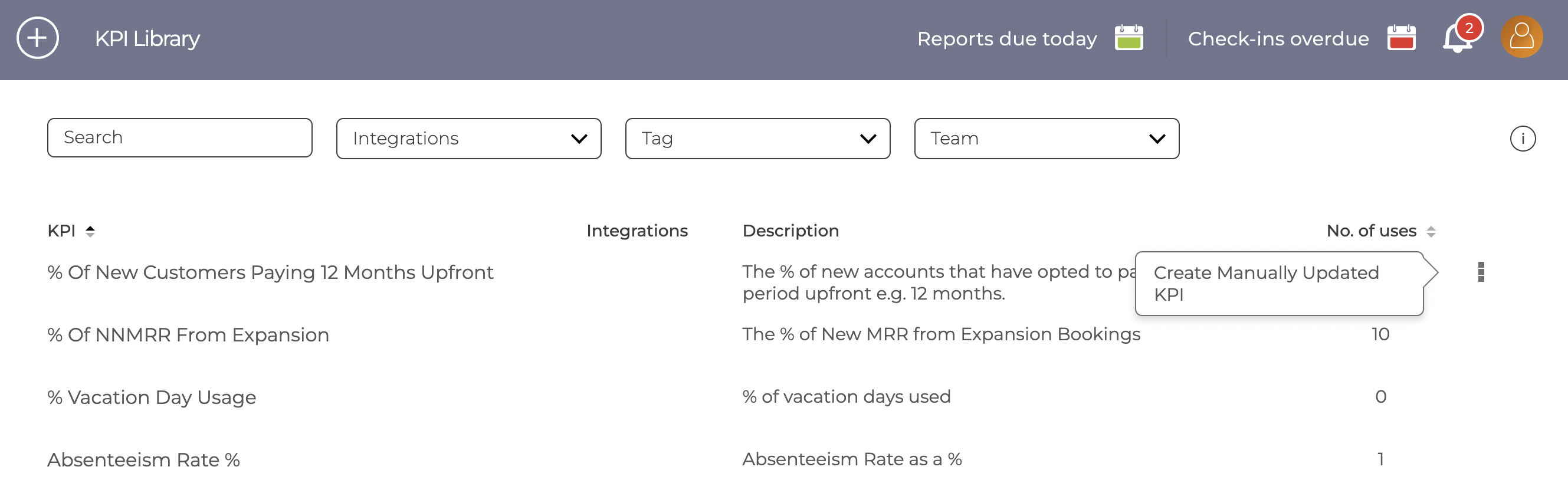Click the plus add button icon

(x=38, y=38)
